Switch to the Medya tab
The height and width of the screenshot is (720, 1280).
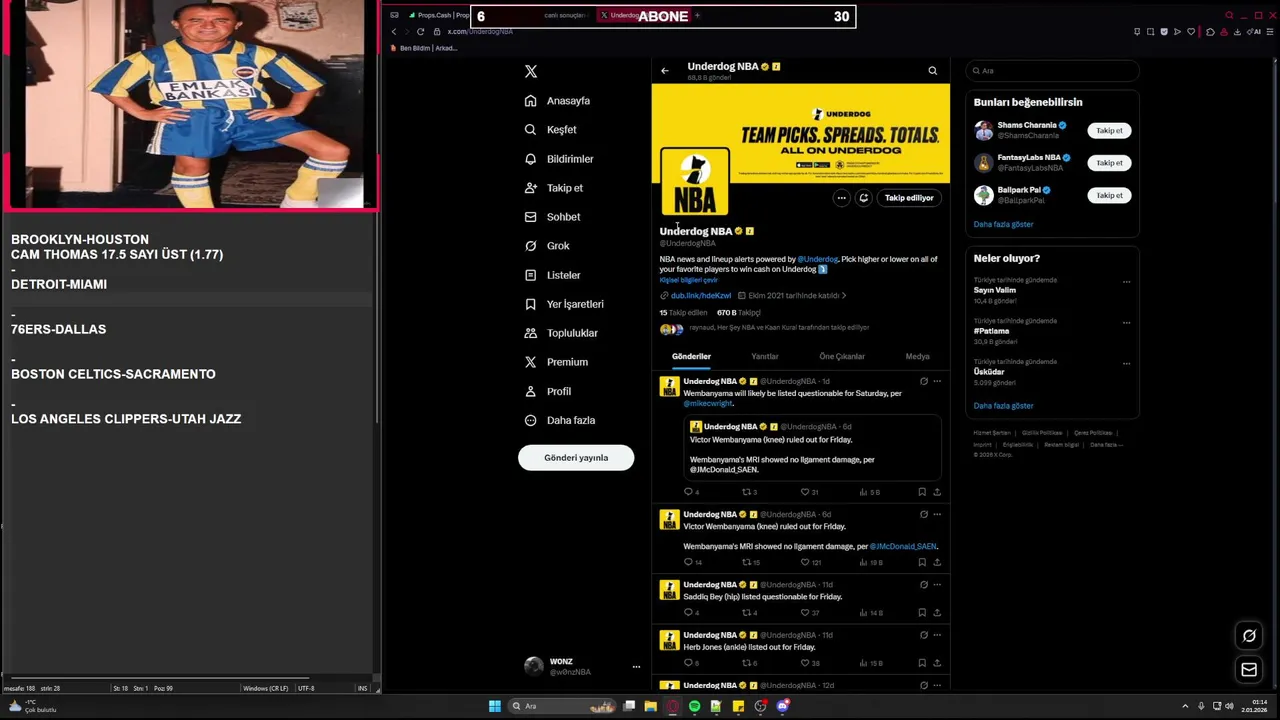tap(917, 357)
